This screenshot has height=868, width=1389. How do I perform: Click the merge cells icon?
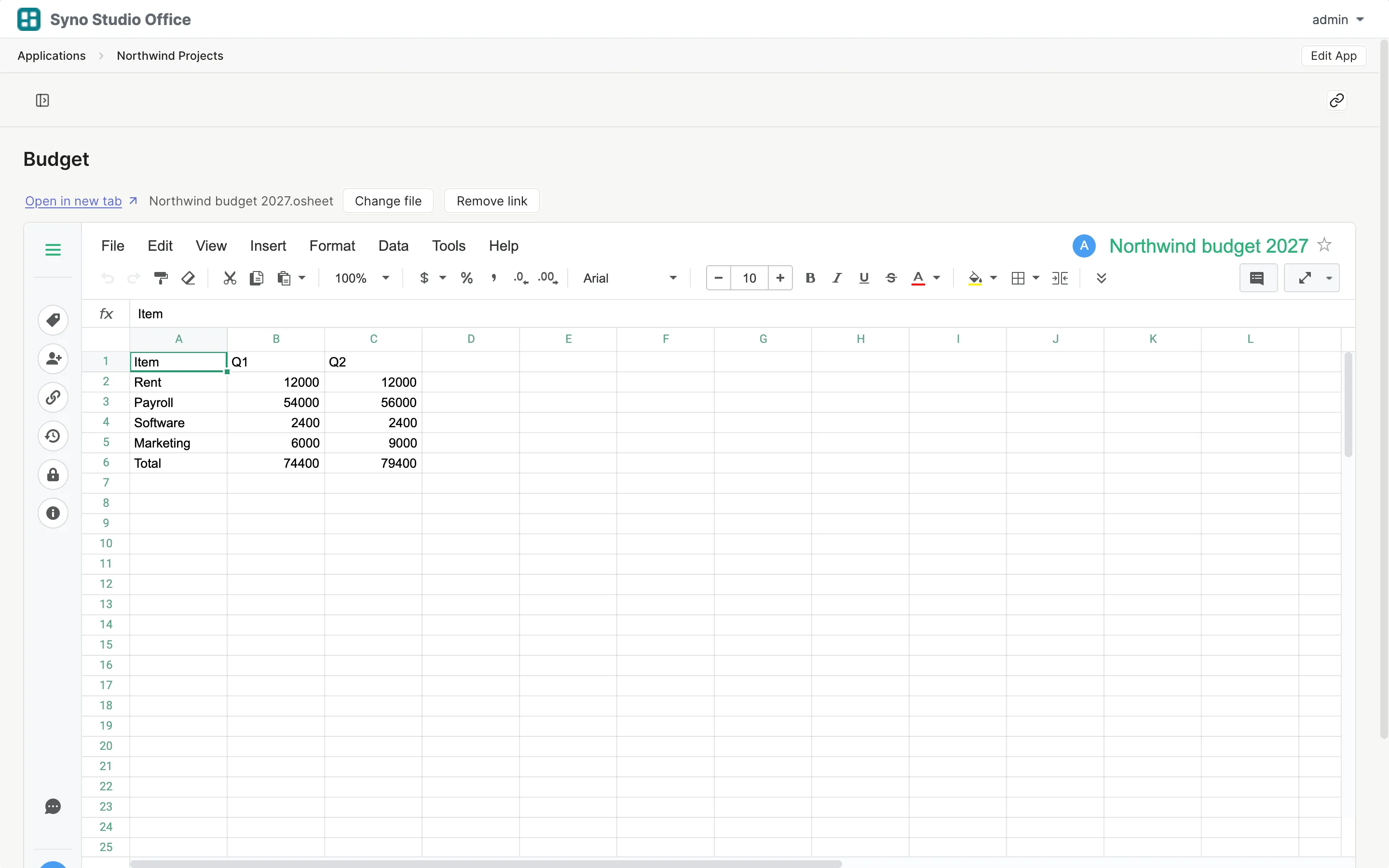1060,278
